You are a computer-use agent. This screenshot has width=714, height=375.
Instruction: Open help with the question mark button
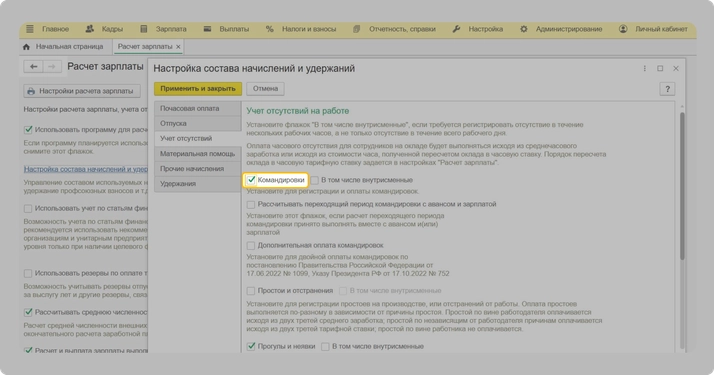668,89
